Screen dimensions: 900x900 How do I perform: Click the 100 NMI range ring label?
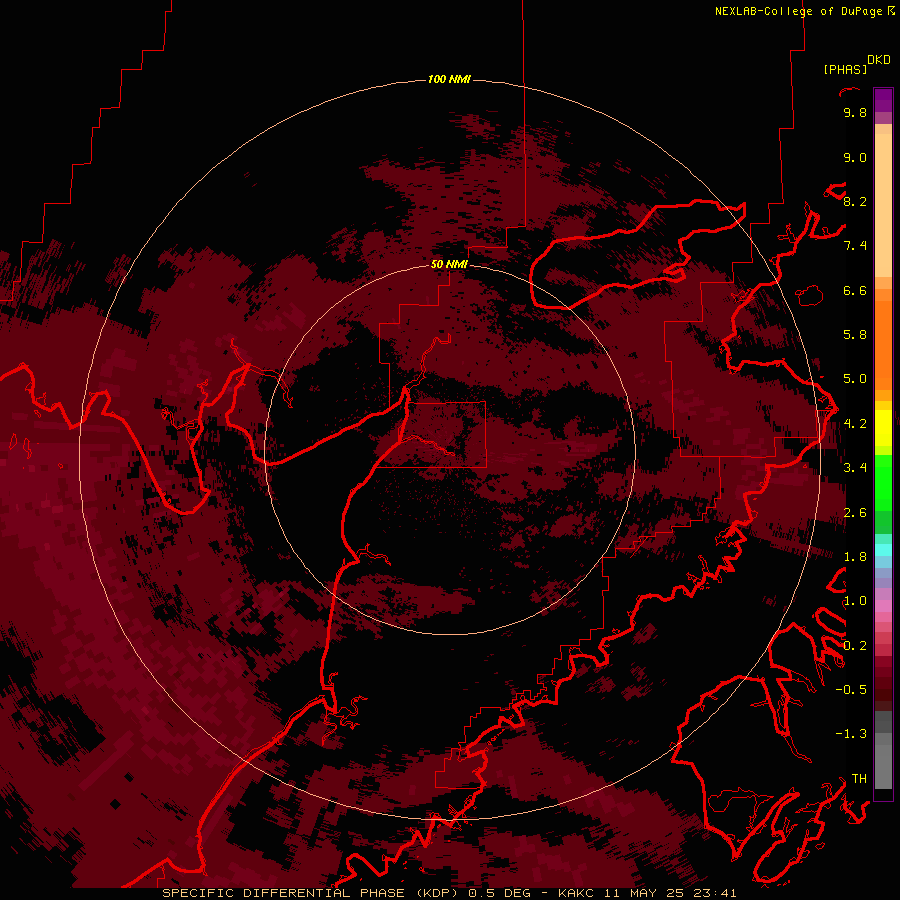[x=449, y=79]
